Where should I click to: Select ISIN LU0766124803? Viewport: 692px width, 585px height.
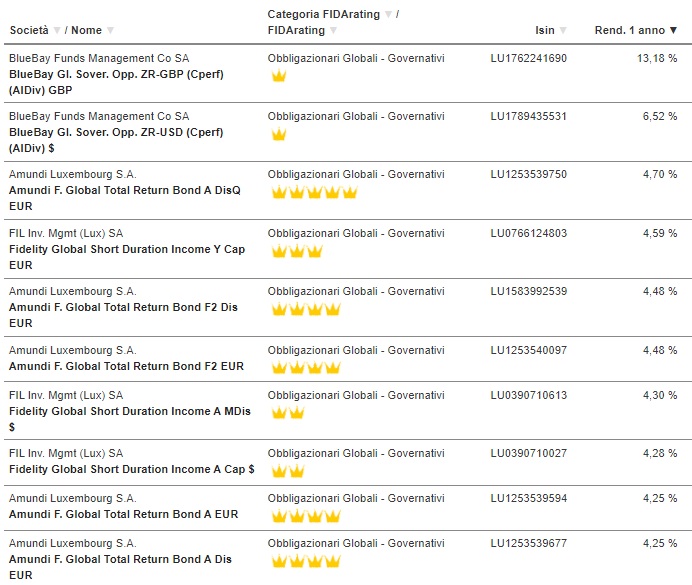[528, 233]
